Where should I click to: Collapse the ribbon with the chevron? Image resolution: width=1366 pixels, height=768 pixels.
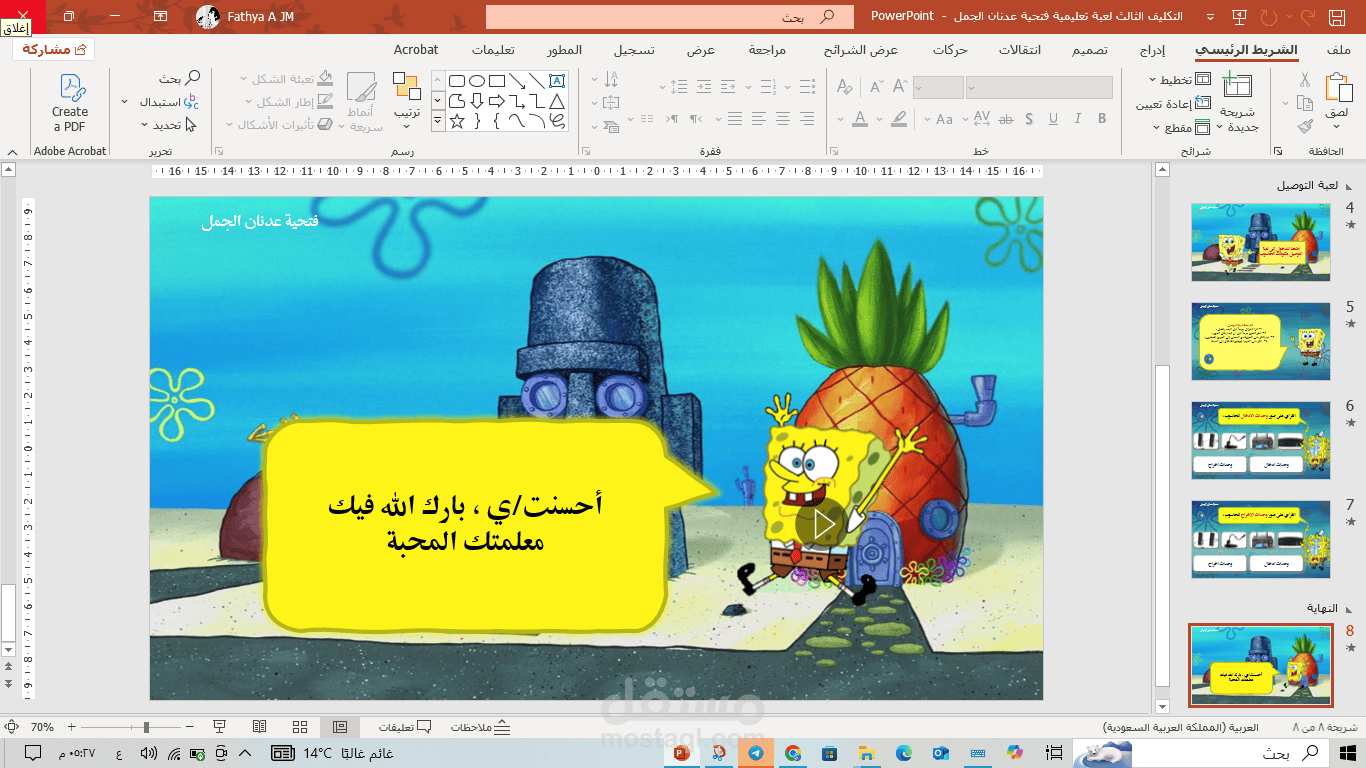(11, 152)
